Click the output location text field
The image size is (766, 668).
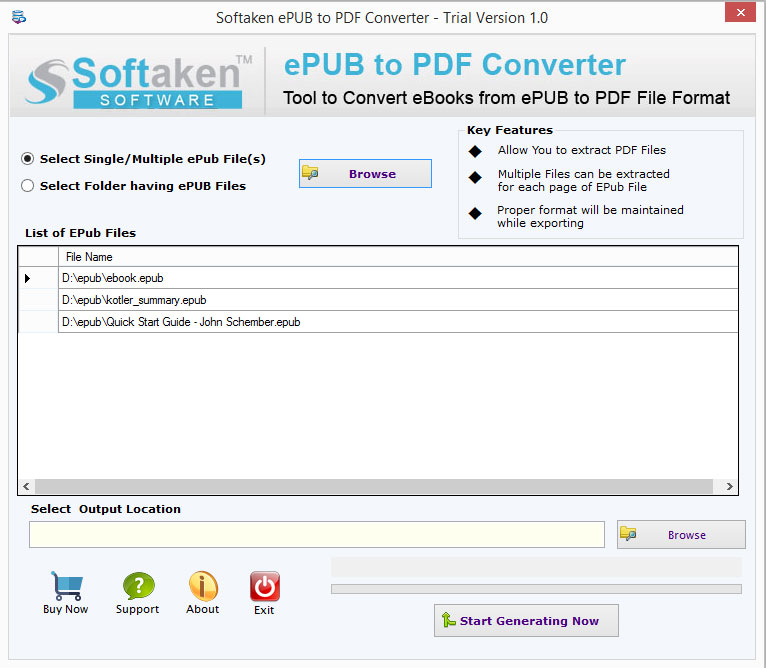pos(316,535)
